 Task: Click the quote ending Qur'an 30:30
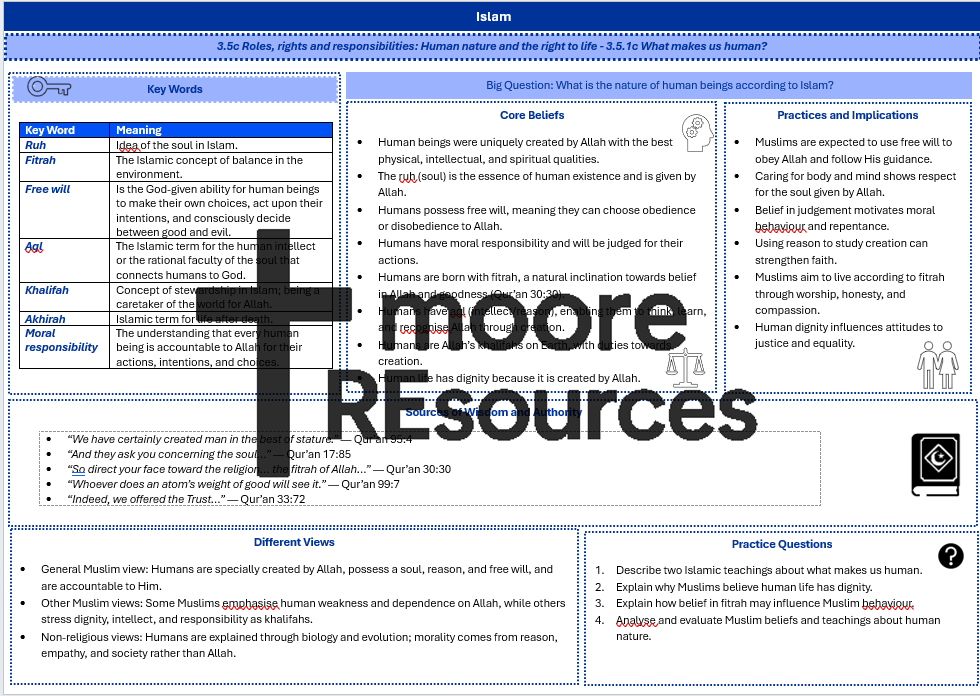tap(259, 469)
